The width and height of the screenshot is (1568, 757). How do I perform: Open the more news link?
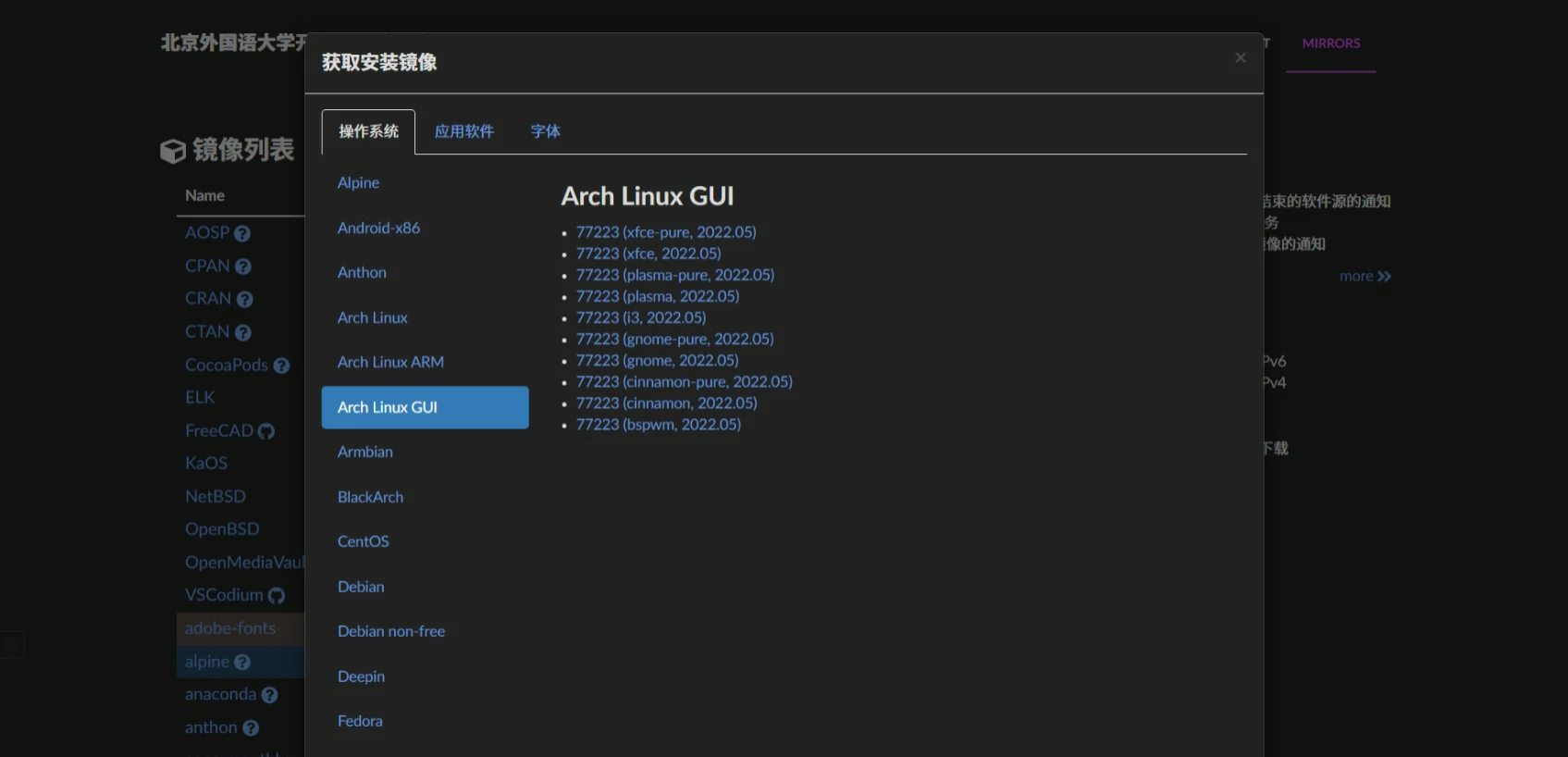[x=1364, y=277]
